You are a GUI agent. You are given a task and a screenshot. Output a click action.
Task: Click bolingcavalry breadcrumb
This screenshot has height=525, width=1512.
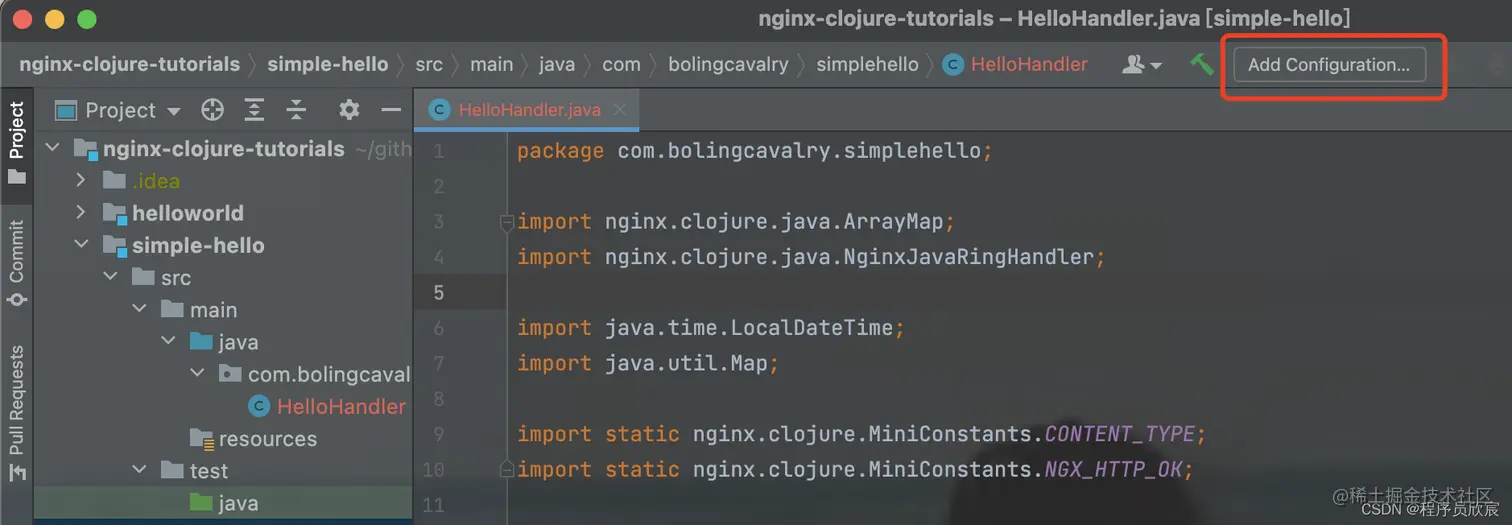[x=728, y=64]
